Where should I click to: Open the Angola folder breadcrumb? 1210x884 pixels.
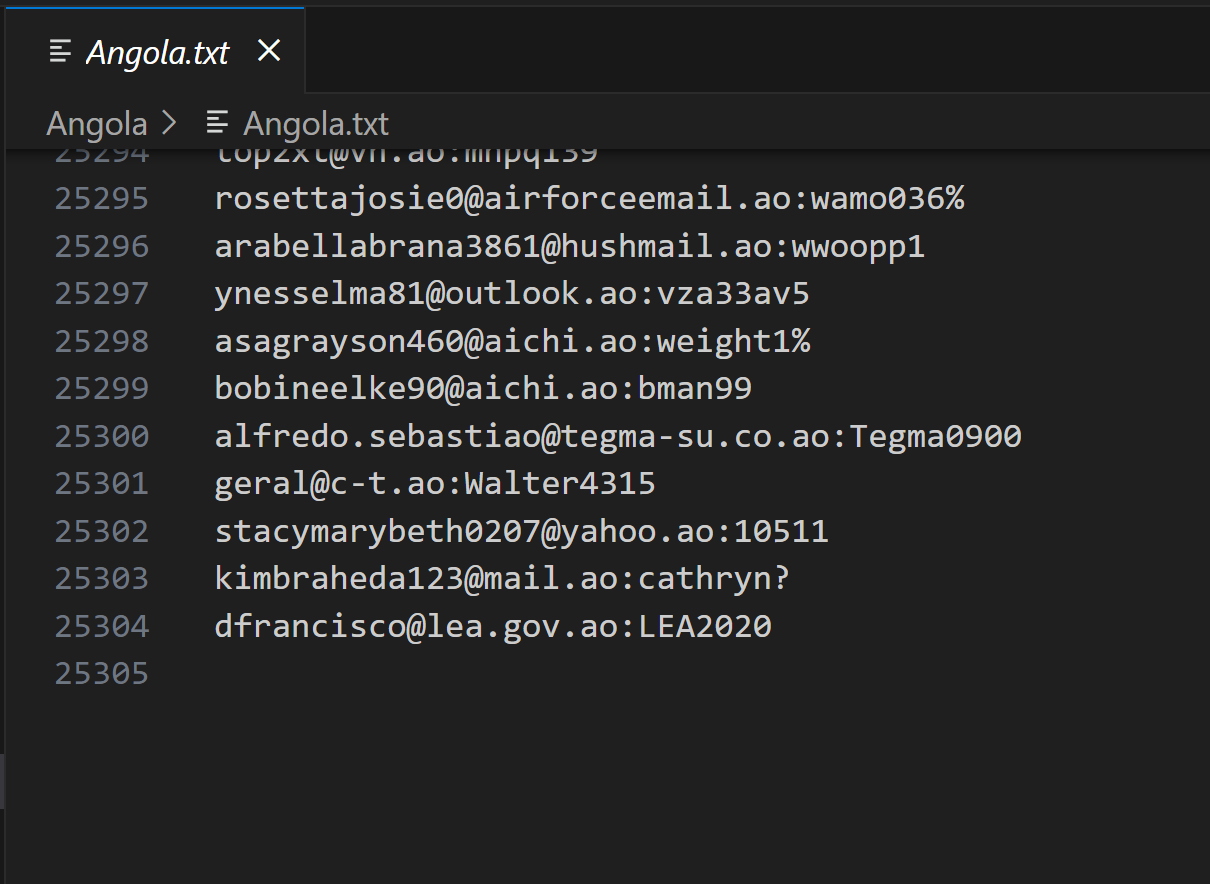97,124
